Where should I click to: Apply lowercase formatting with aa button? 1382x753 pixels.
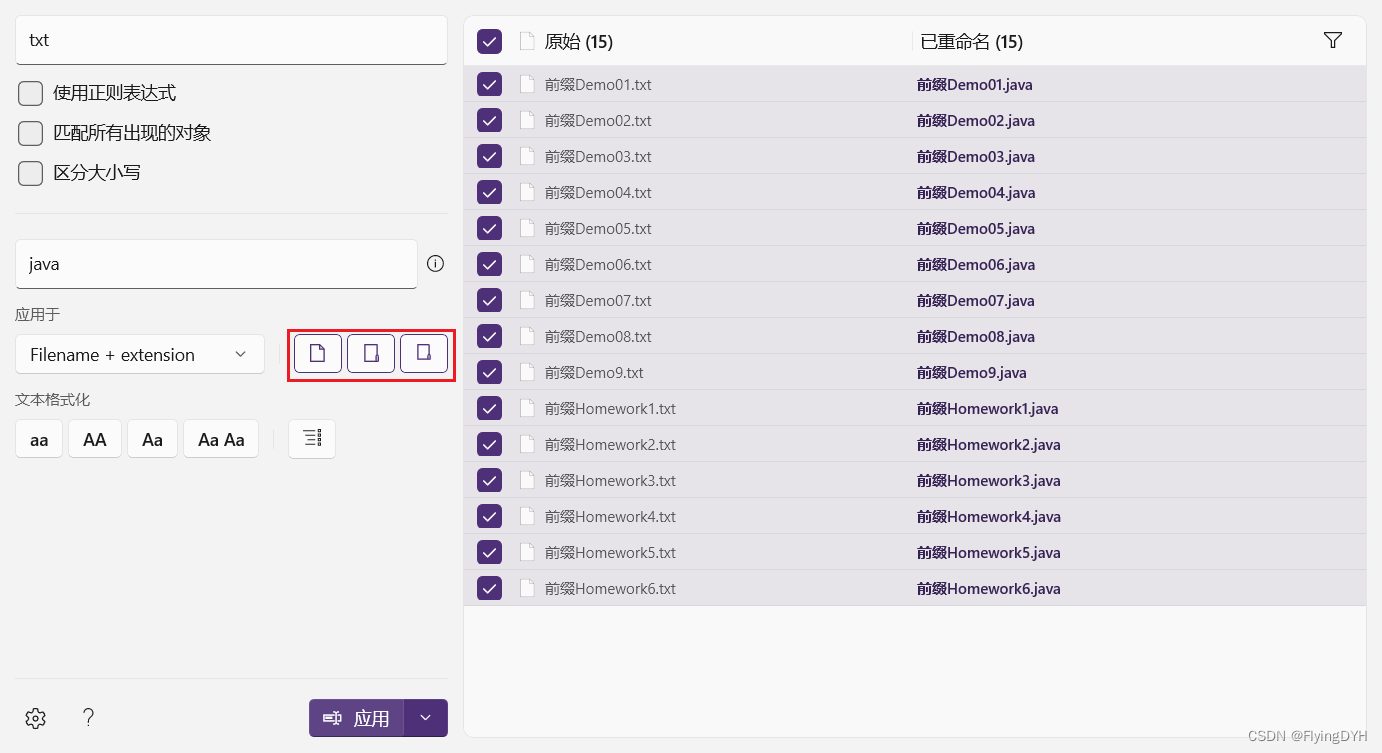pos(39,439)
